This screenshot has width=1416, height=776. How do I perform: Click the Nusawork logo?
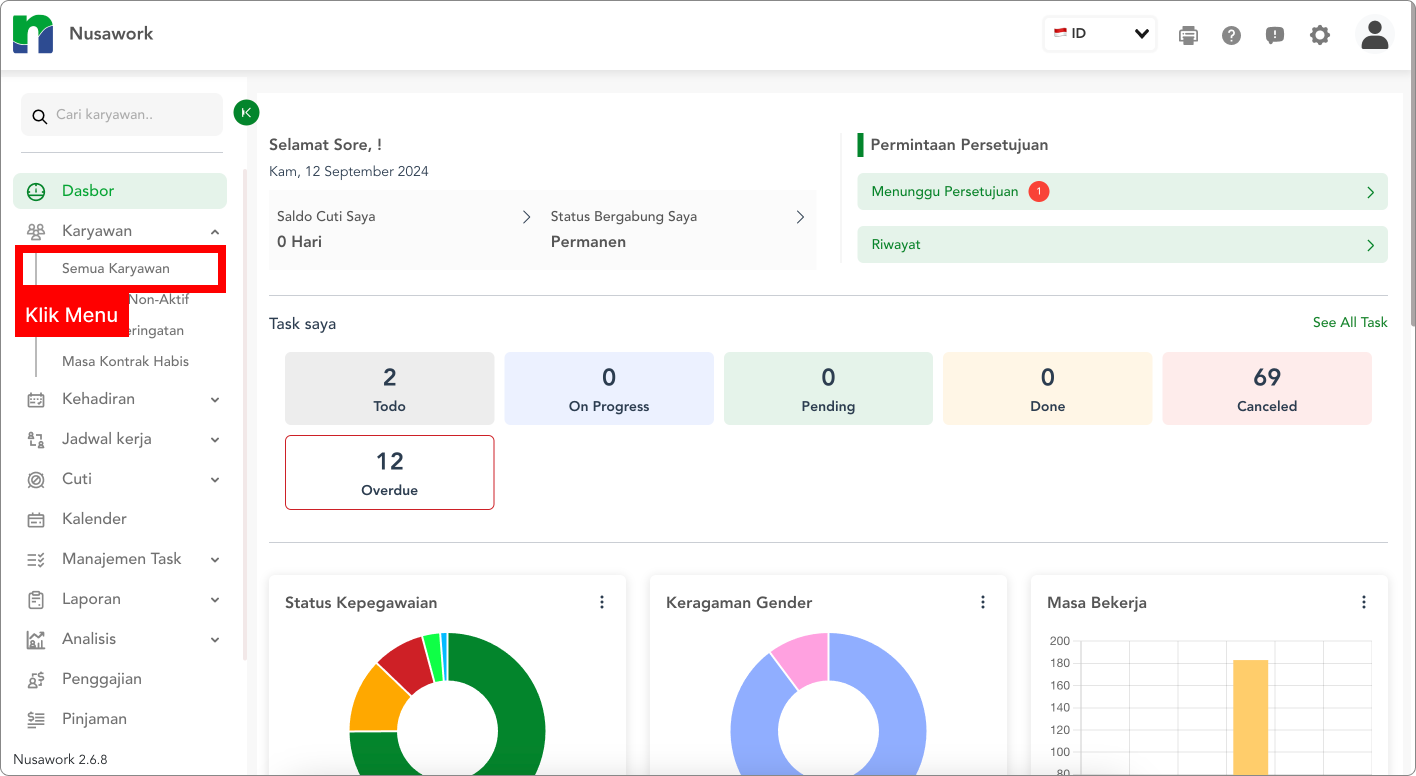coord(33,34)
